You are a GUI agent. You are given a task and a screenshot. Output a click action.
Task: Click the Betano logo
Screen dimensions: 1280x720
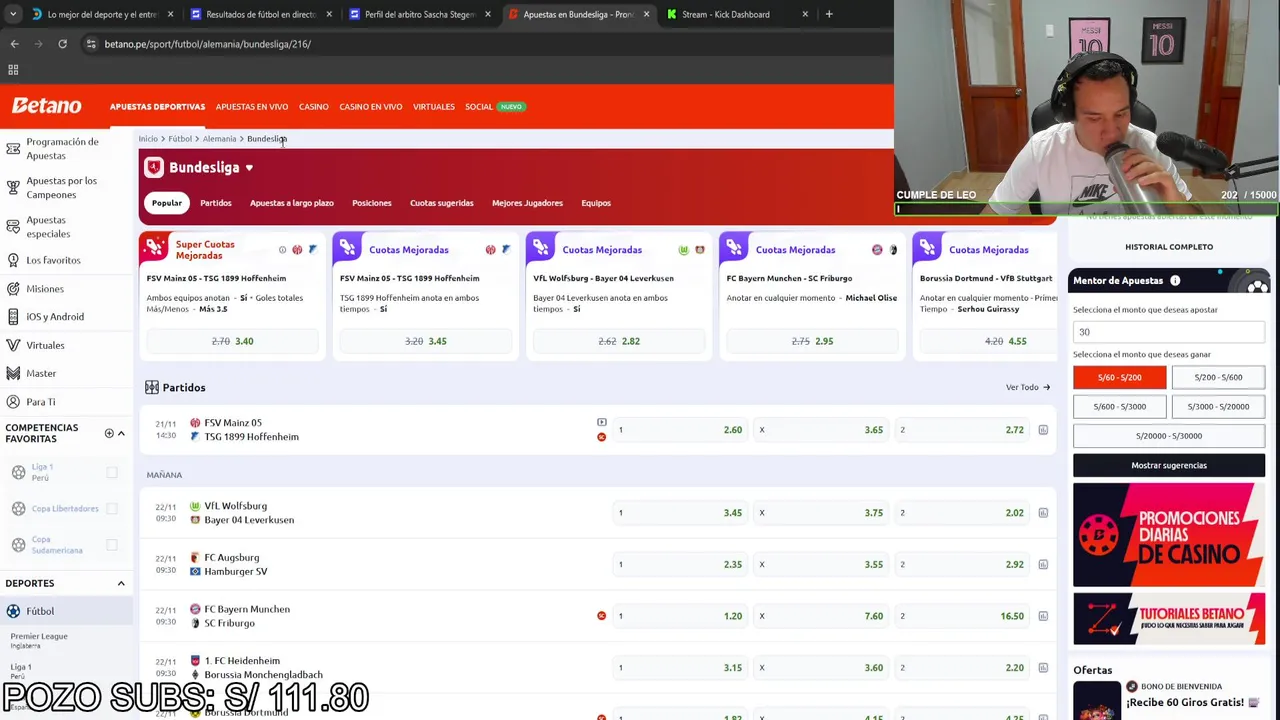pos(46,106)
